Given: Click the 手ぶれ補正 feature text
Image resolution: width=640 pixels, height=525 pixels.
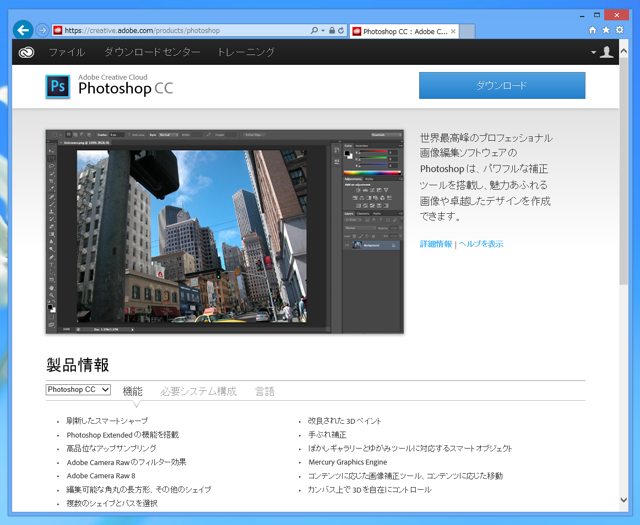Looking at the screenshot, I should (327, 435).
